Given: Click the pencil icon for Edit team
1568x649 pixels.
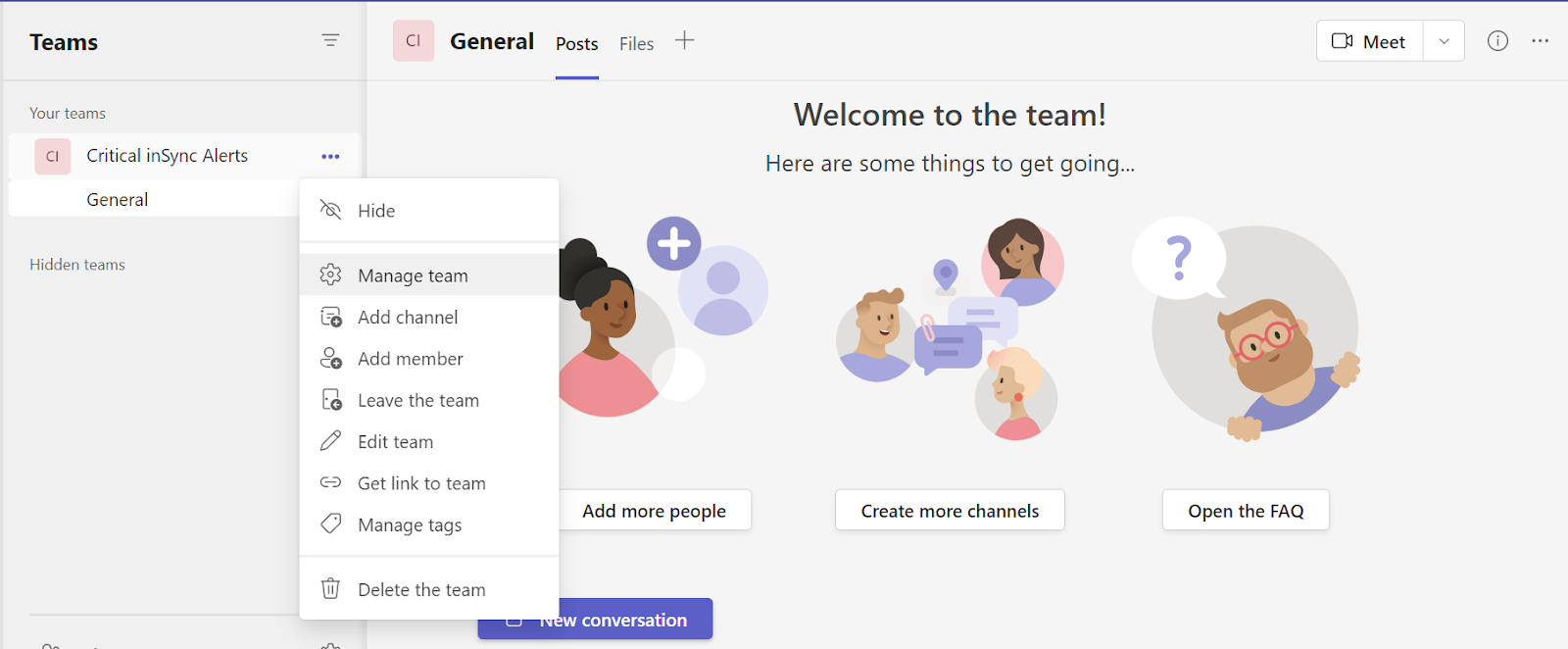Looking at the screenshot, I should pos(331,441).
